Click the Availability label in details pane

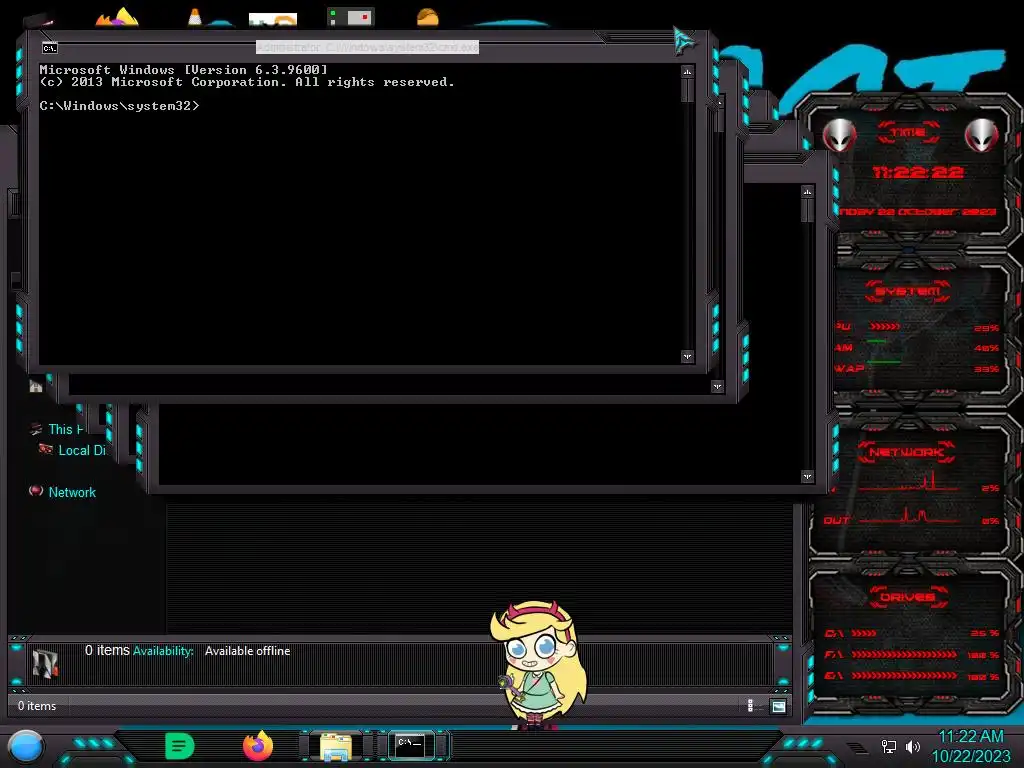click(x=163, y=651)
